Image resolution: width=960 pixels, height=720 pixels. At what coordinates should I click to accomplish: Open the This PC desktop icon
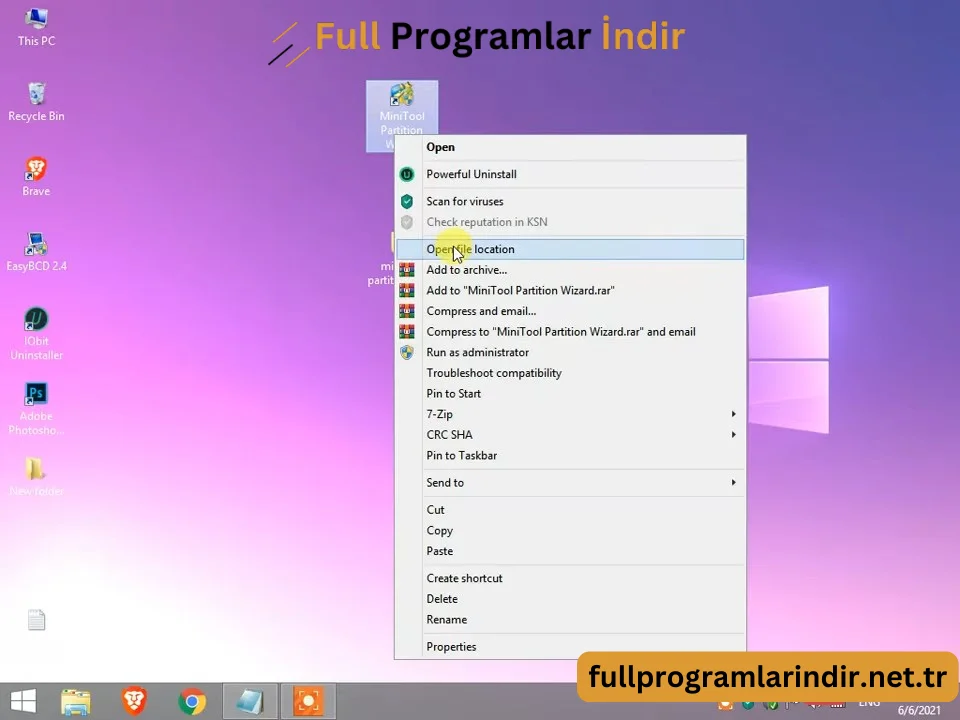coord(36,27)
